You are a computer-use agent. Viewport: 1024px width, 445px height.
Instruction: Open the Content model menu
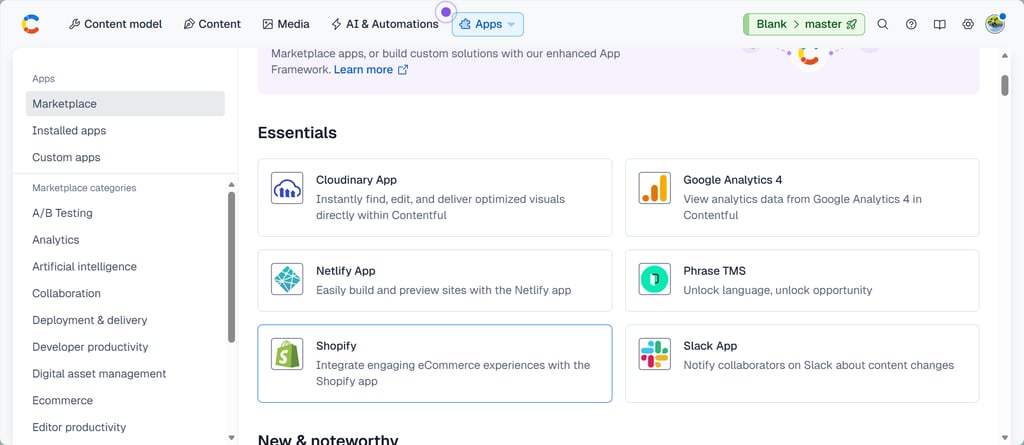(116, 24)
